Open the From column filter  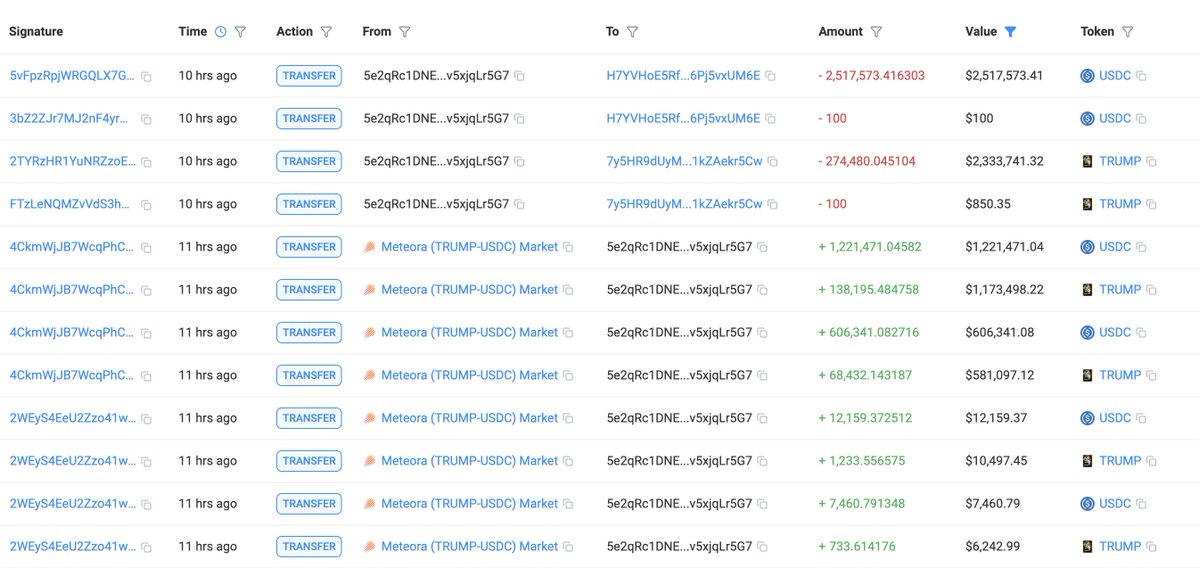pos(405,32)
